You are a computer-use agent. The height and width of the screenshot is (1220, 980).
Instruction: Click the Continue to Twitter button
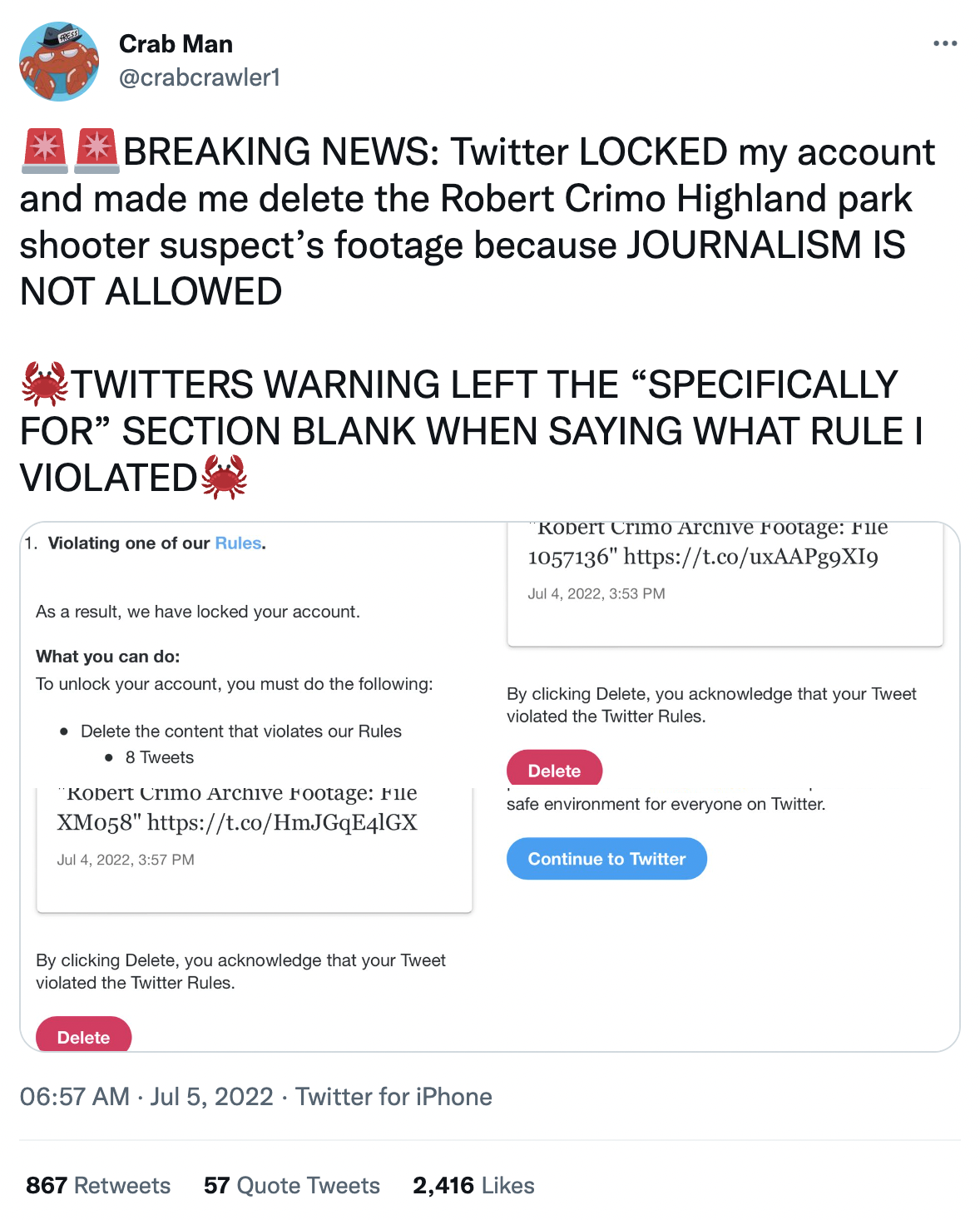point(606,859)
